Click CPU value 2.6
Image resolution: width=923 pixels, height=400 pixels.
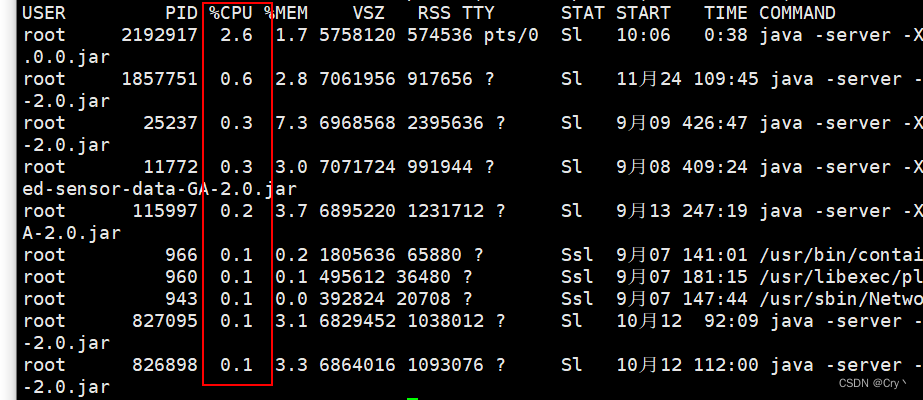click(x=237, y=35)
